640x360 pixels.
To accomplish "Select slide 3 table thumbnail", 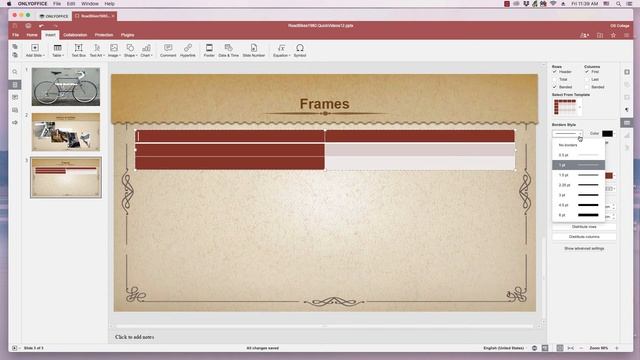I will pos(66,178).
